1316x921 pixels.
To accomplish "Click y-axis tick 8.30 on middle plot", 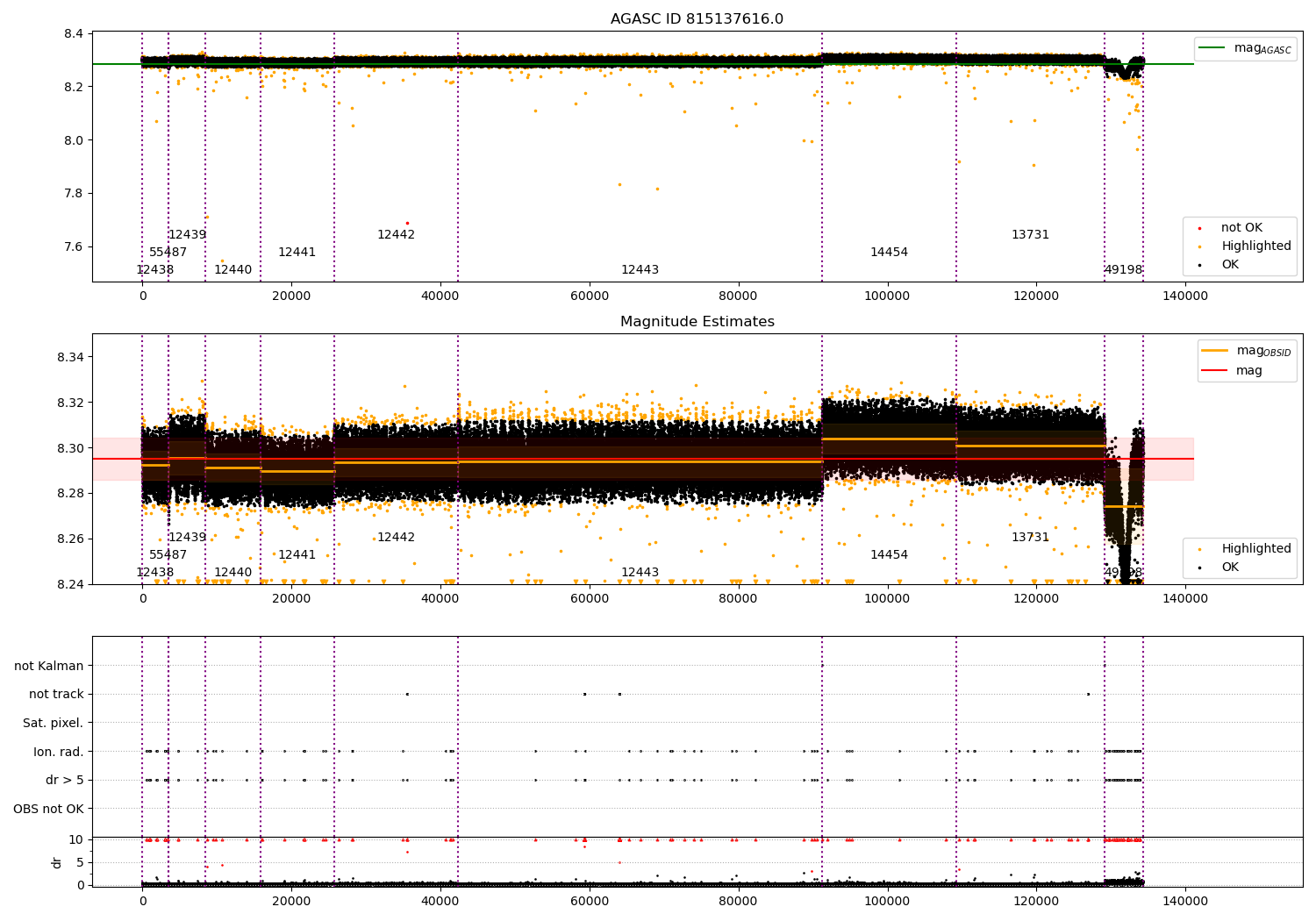I will coord(70,448).
